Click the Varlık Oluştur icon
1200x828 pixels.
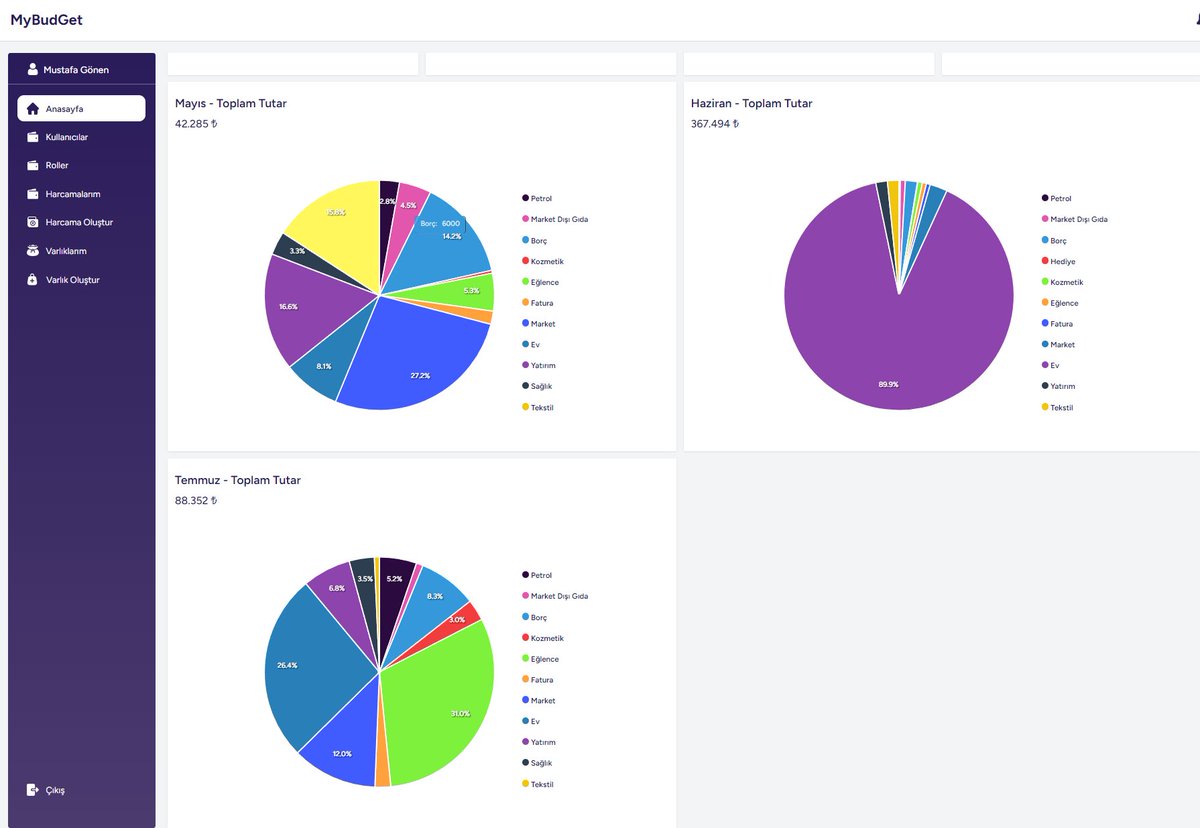point(33,280)
